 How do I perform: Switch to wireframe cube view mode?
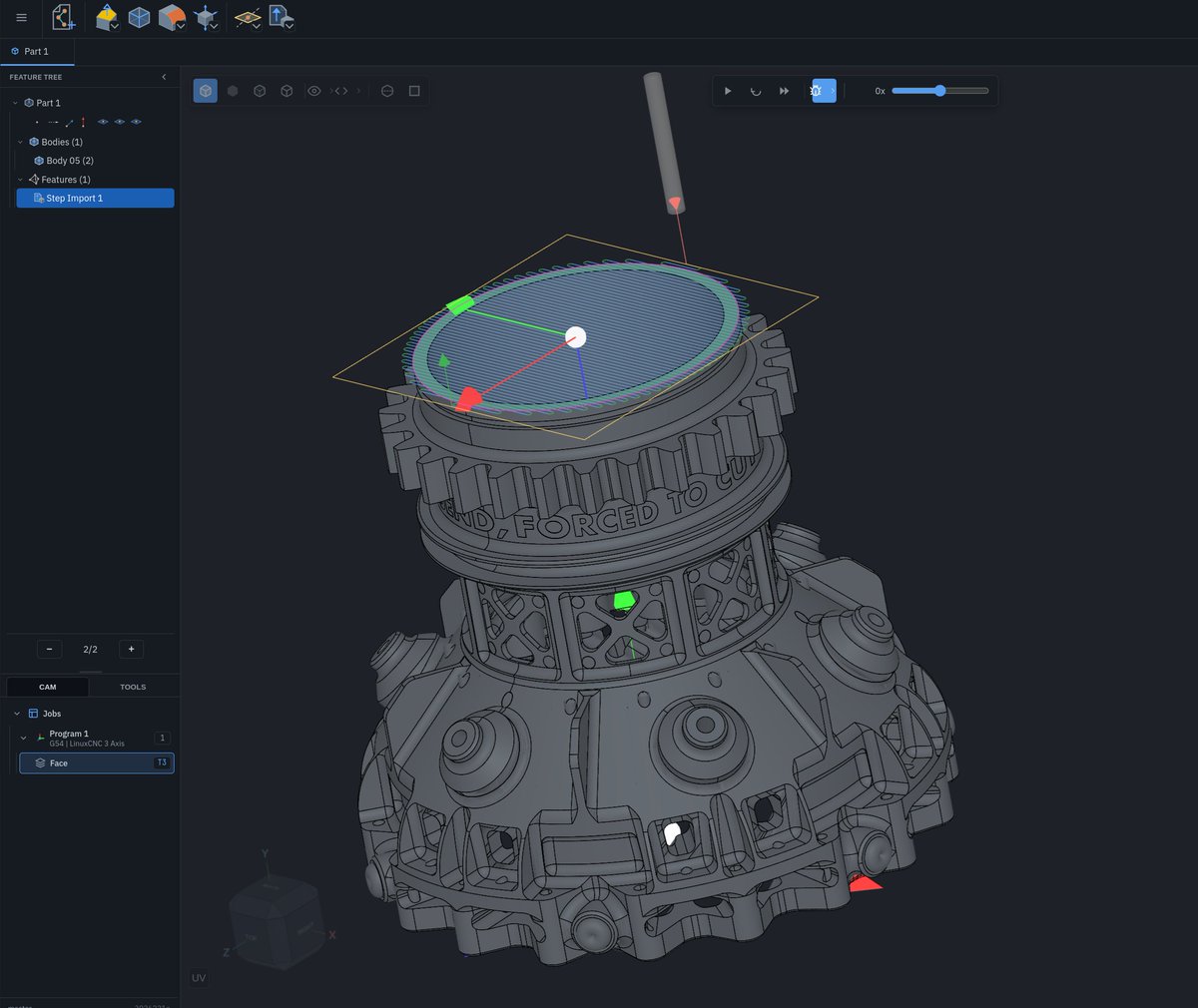point(260,91)
